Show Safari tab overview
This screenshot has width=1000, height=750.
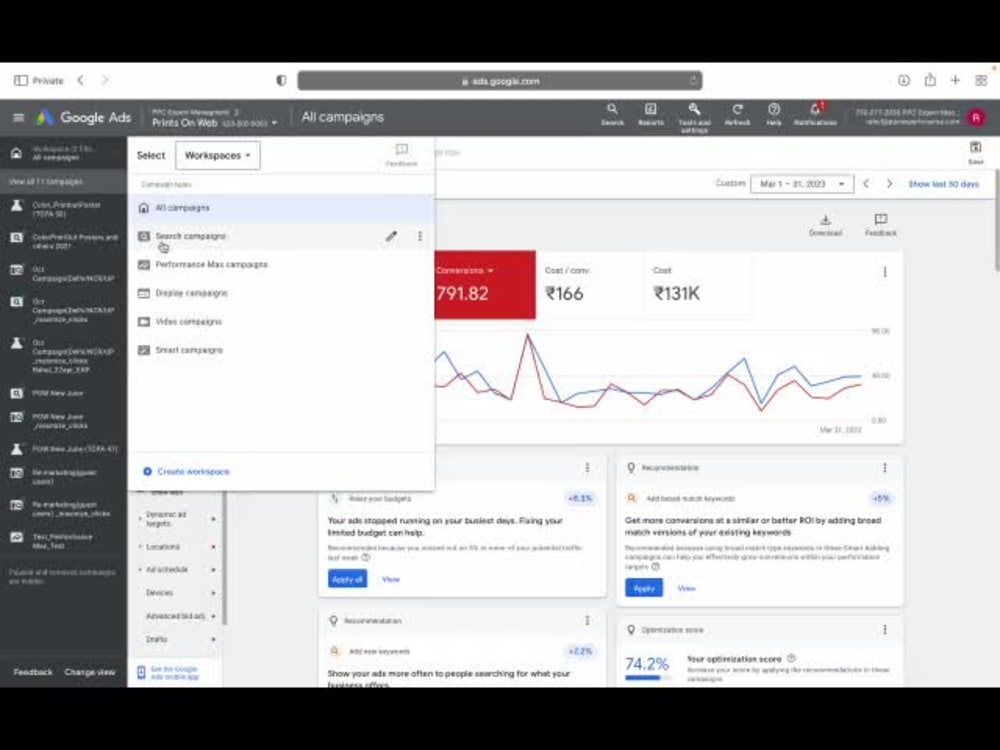click(x=981, y=80)
